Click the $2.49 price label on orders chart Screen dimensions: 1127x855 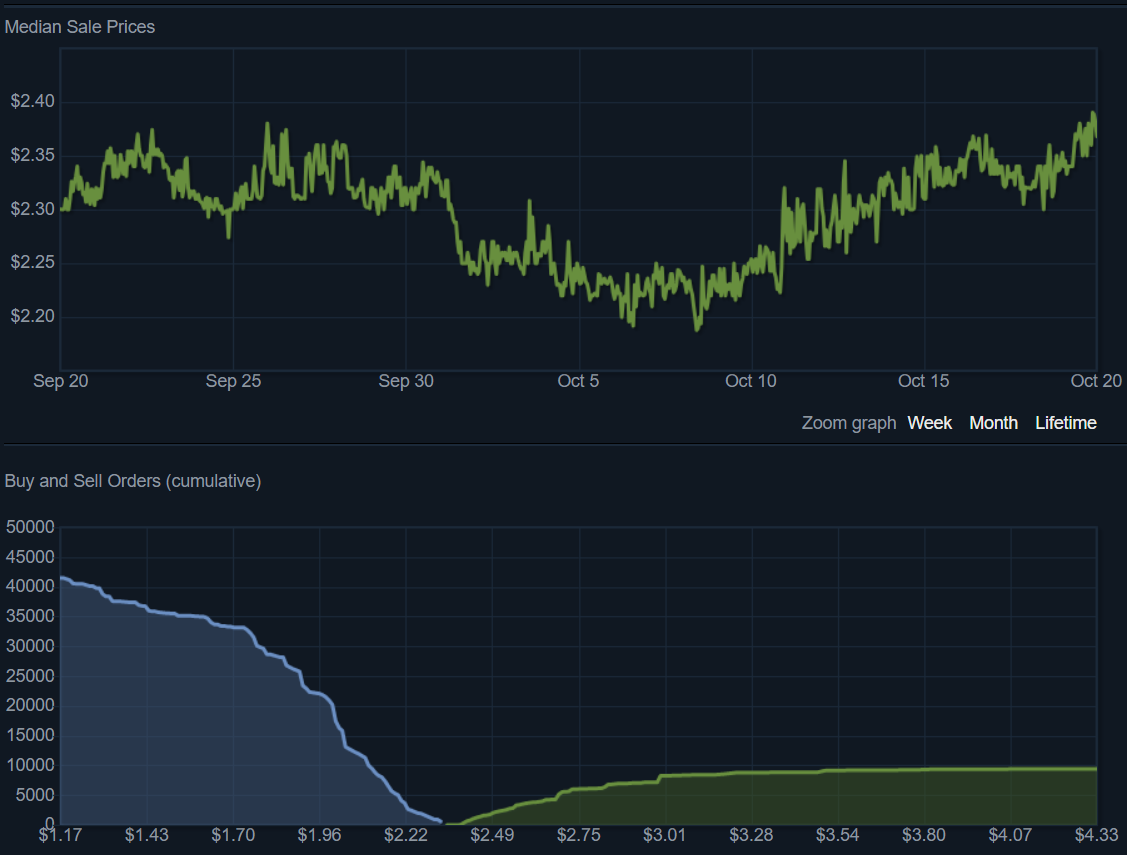click(492, 835)
